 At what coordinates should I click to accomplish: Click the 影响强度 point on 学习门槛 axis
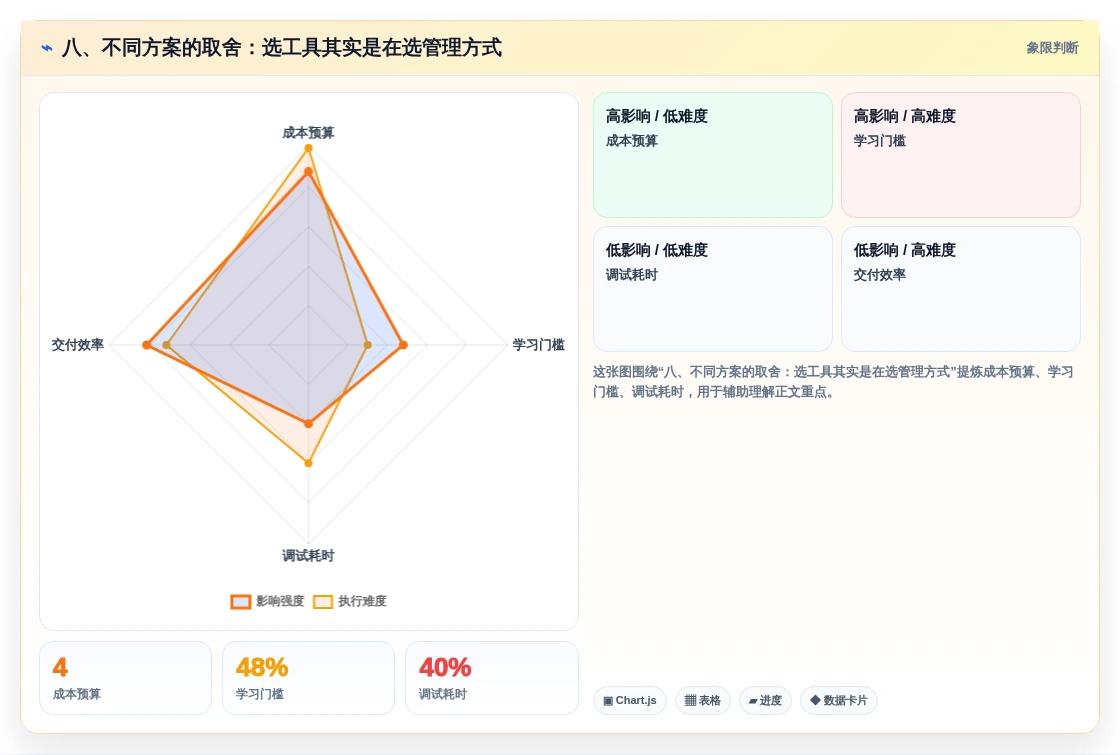[404, 345]
